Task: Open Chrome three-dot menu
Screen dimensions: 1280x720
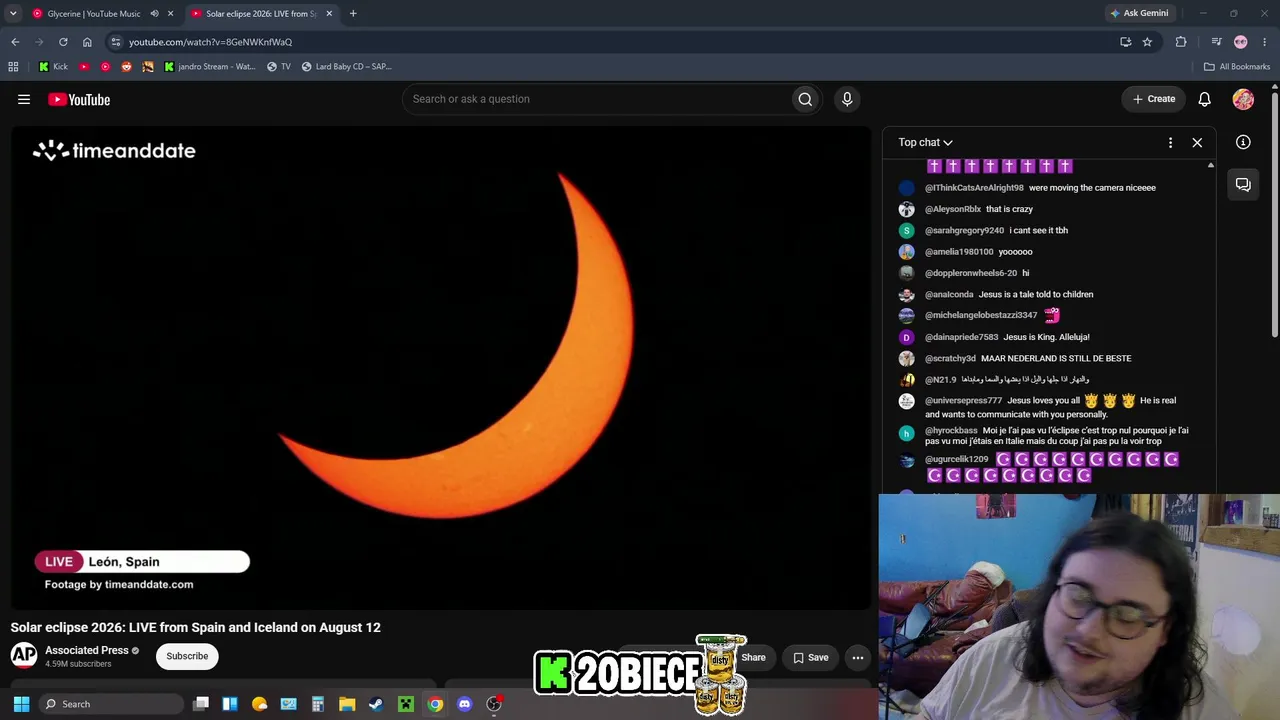Action: tap(1264, 42)
